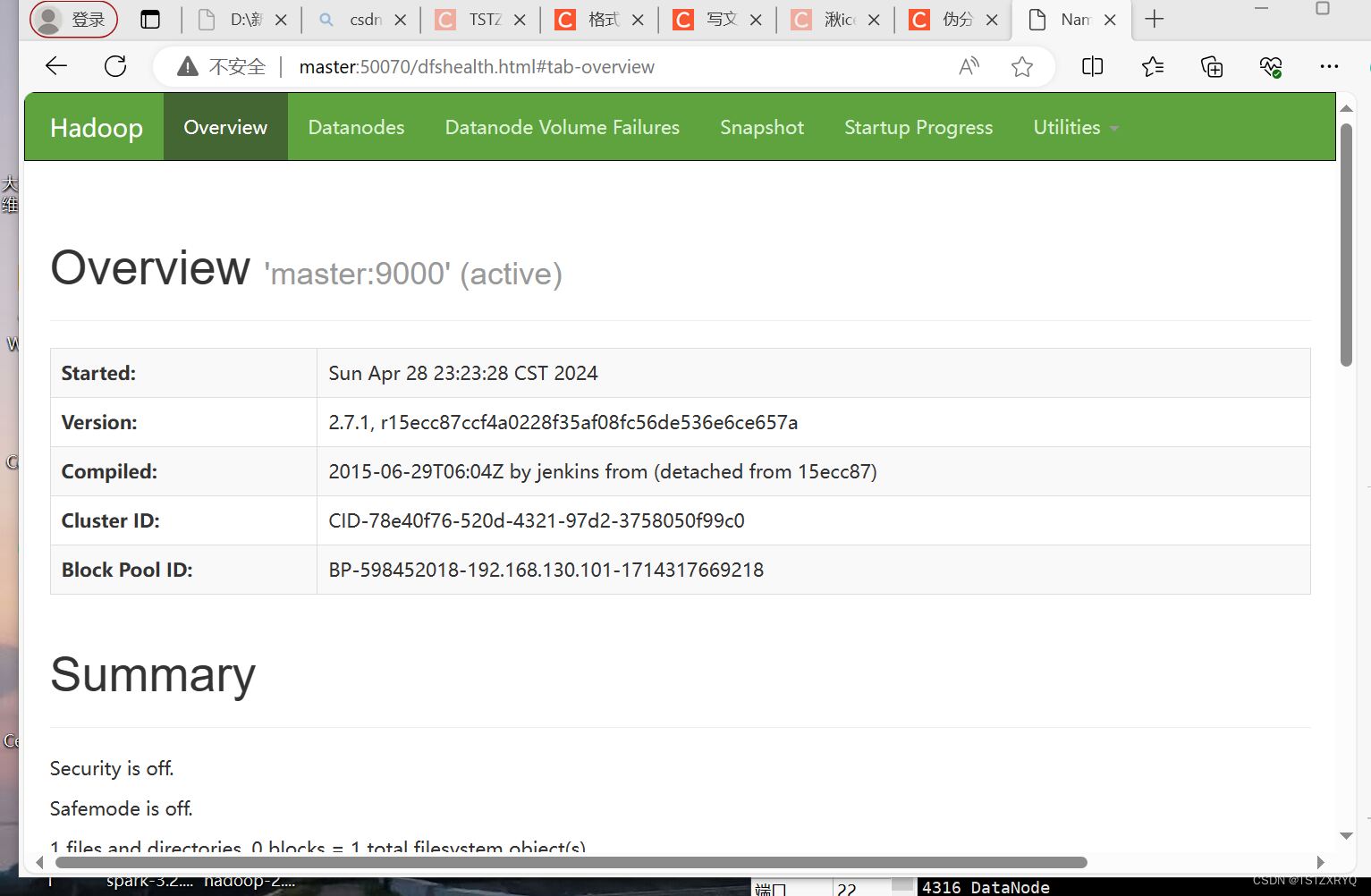Open the Favorites list icon
This screenshot has height=896, width=1371.
(1153, 66)
